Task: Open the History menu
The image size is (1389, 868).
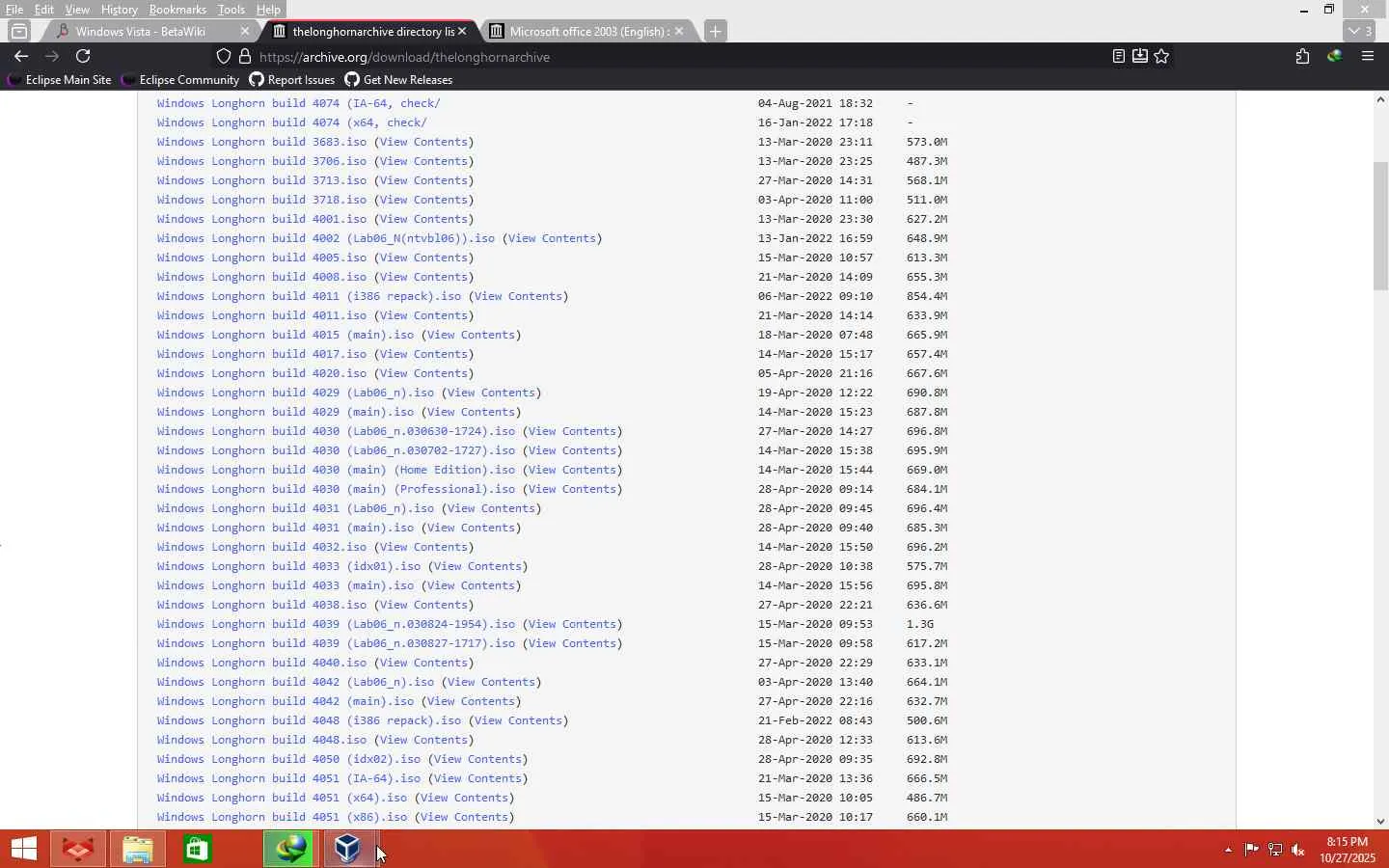Action: (x=120, y=10)
